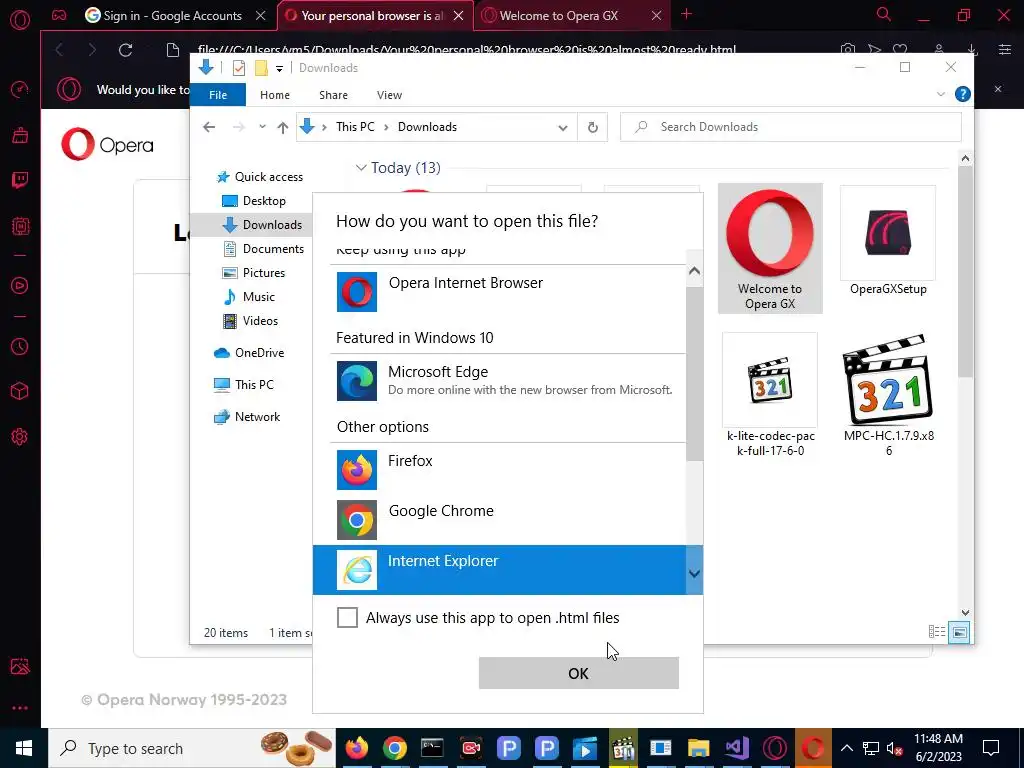Go back in File Explorer
Image resolution: width=1024 pixels, height=768 pixels.
209,127
